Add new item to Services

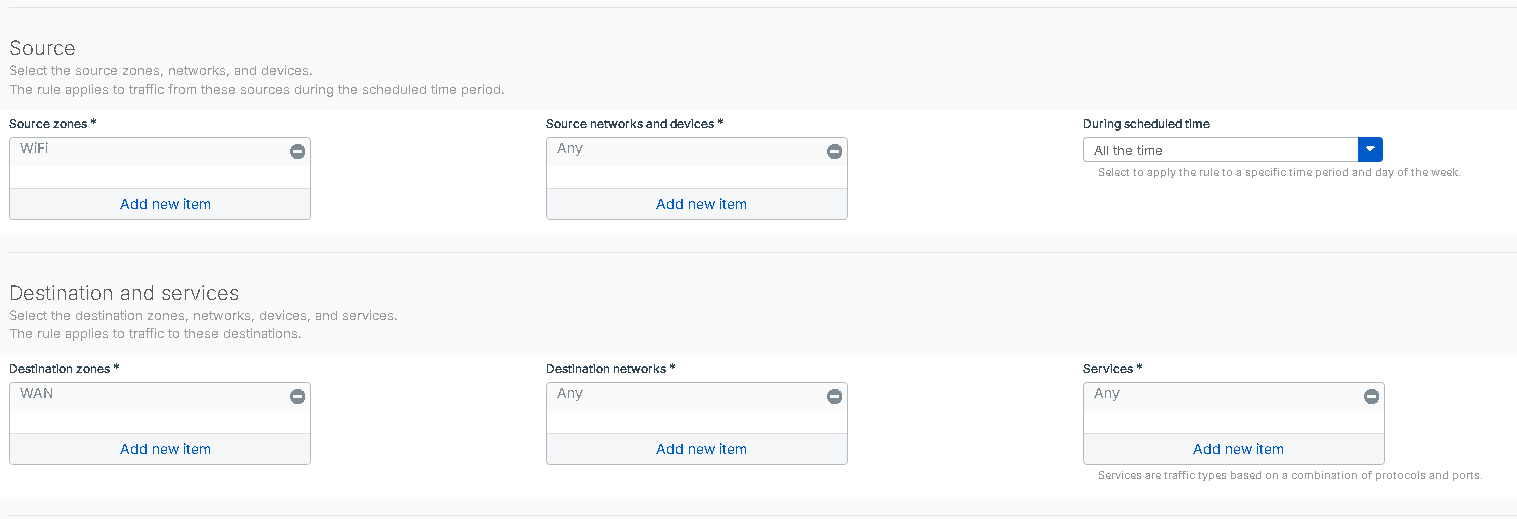tap(1238, 449)
